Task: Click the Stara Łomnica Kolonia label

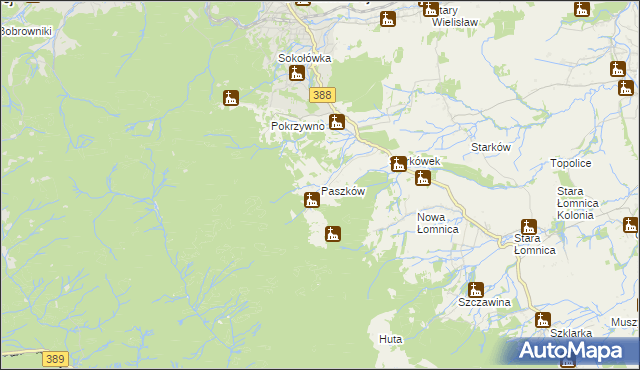Action: tap(578, 203)
